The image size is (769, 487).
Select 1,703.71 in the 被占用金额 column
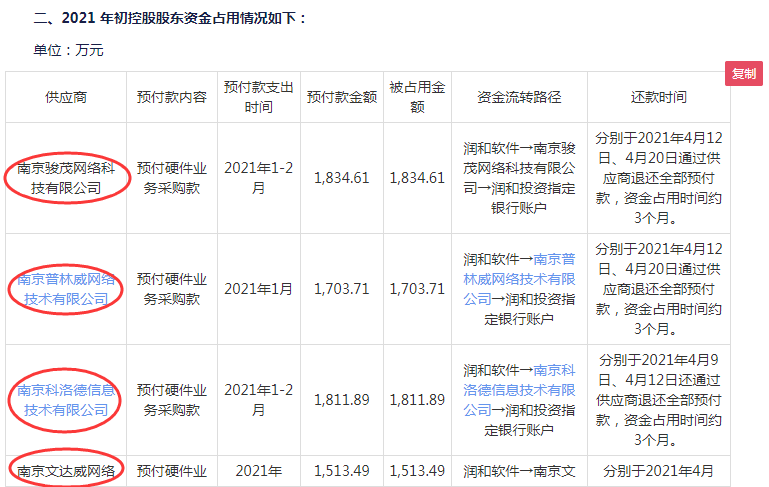(x=416, y=289)
